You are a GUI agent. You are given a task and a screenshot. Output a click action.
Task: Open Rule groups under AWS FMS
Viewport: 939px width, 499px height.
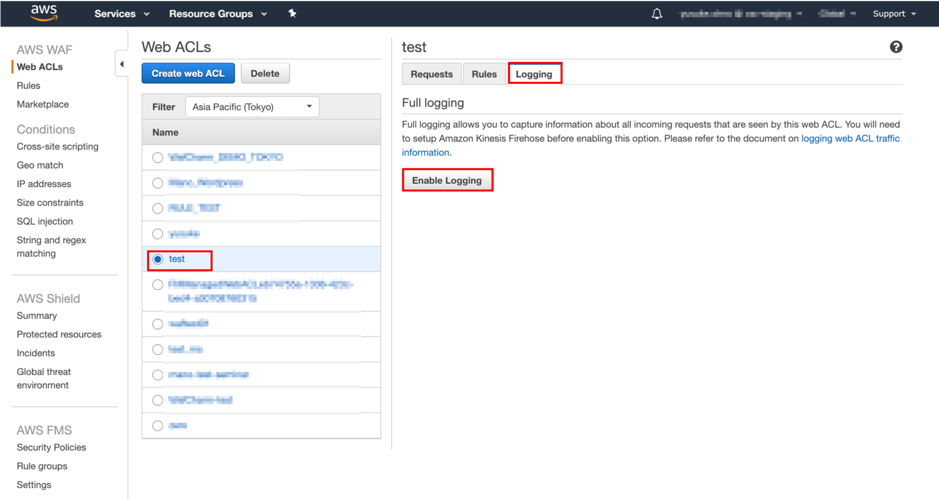click(42, 466)
